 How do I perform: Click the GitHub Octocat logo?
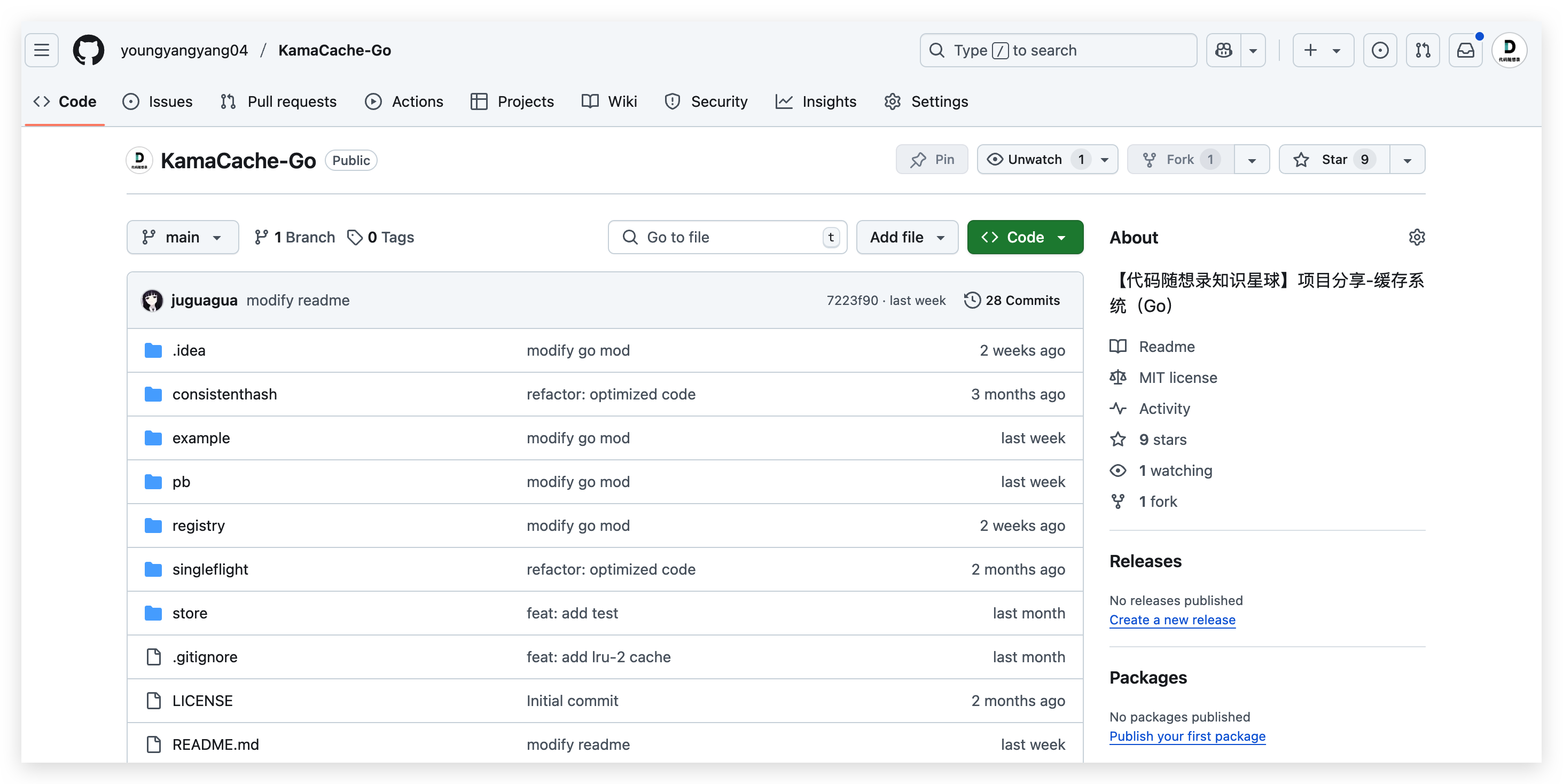click(89, 50)
